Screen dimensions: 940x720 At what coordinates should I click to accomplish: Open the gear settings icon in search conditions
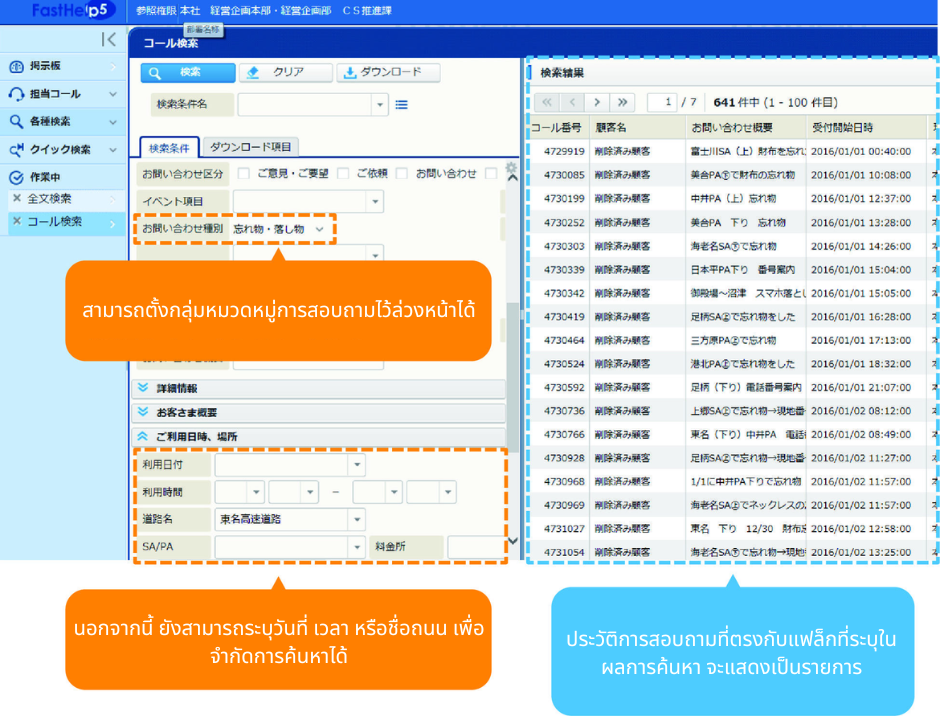pos(511,169)
